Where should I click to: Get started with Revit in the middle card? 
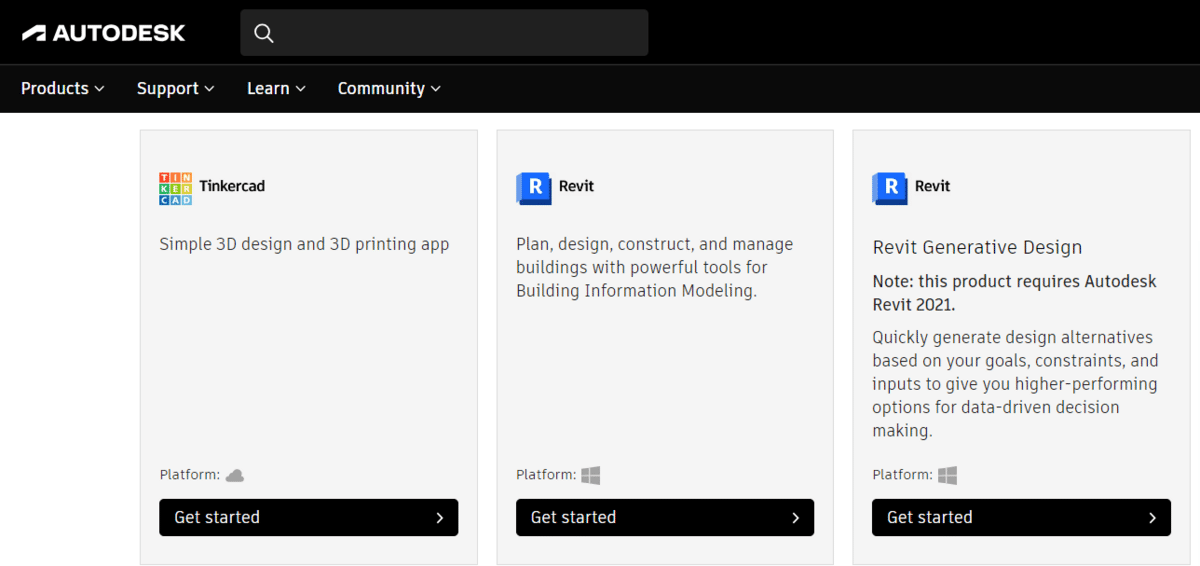tap(665, 517)
